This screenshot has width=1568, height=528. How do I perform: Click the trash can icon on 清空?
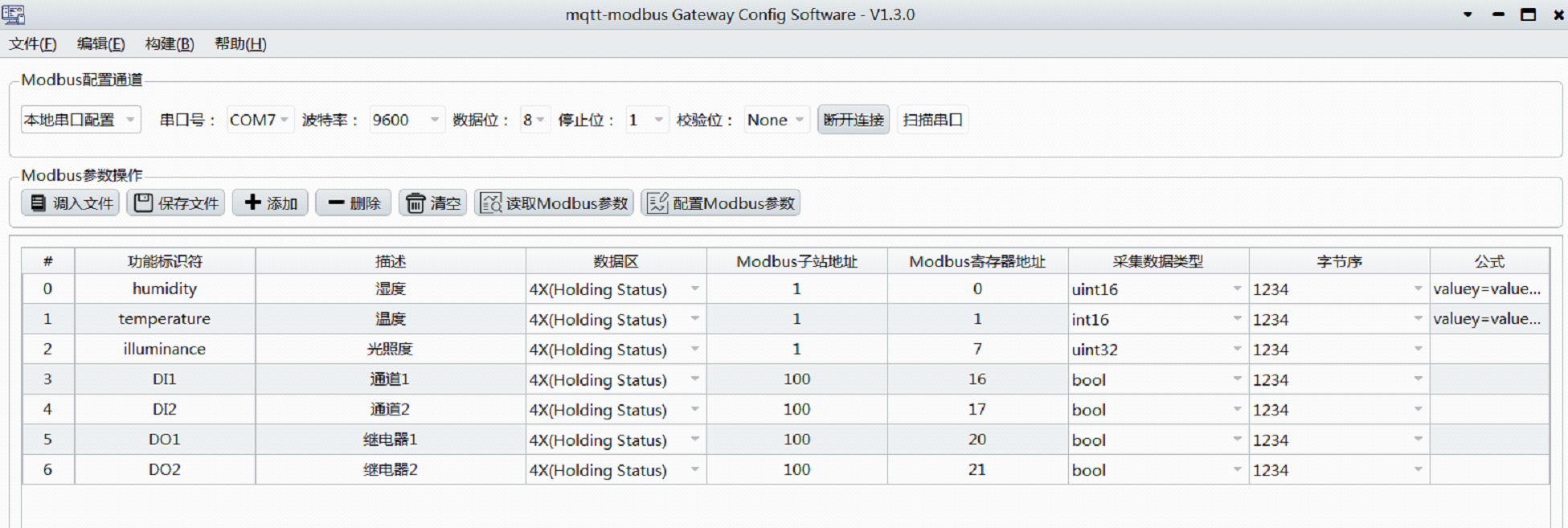tap(415, 203)
